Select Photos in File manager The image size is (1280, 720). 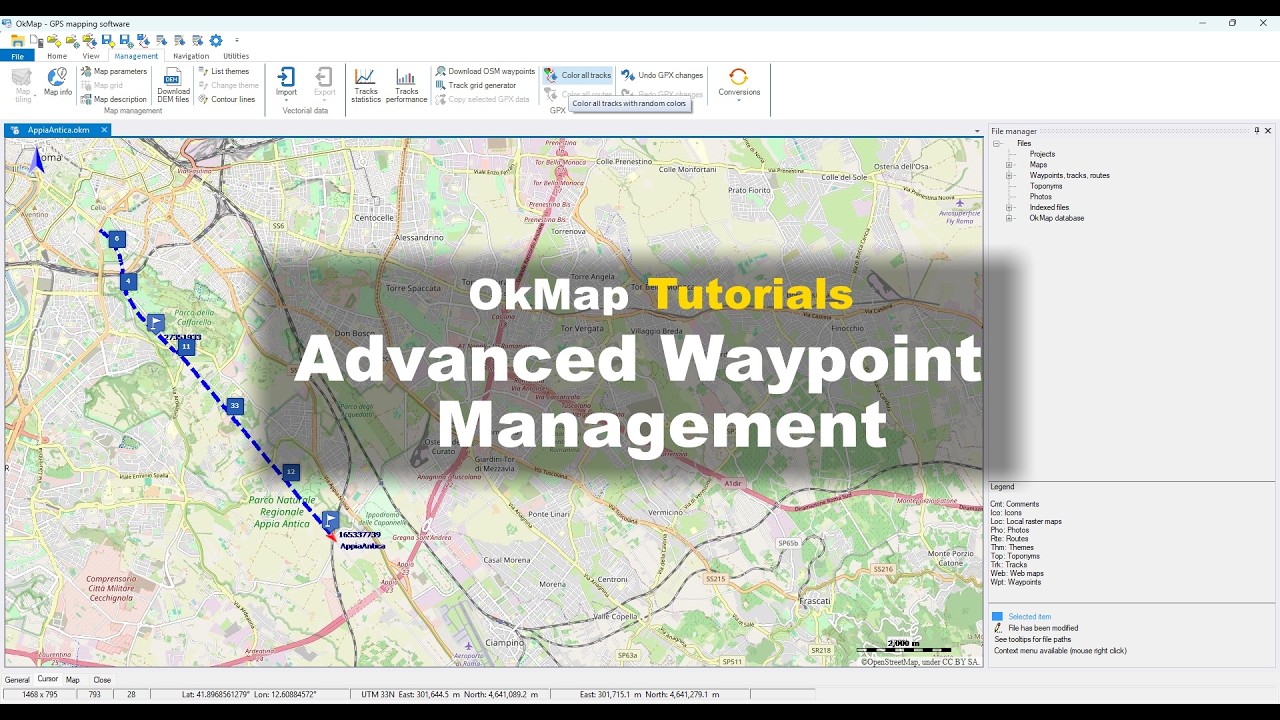coord(1041,197)
